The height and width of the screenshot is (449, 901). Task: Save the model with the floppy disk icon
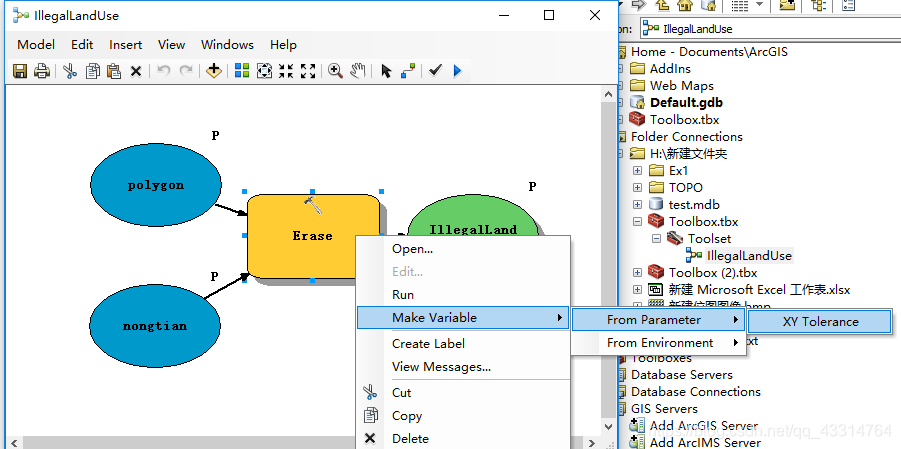[x=20, y=71]
